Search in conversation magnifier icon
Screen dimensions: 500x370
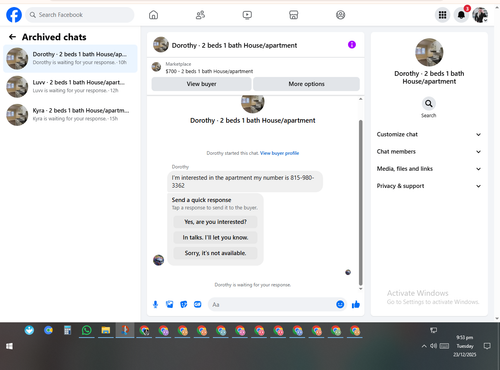(x=429, y=104)
